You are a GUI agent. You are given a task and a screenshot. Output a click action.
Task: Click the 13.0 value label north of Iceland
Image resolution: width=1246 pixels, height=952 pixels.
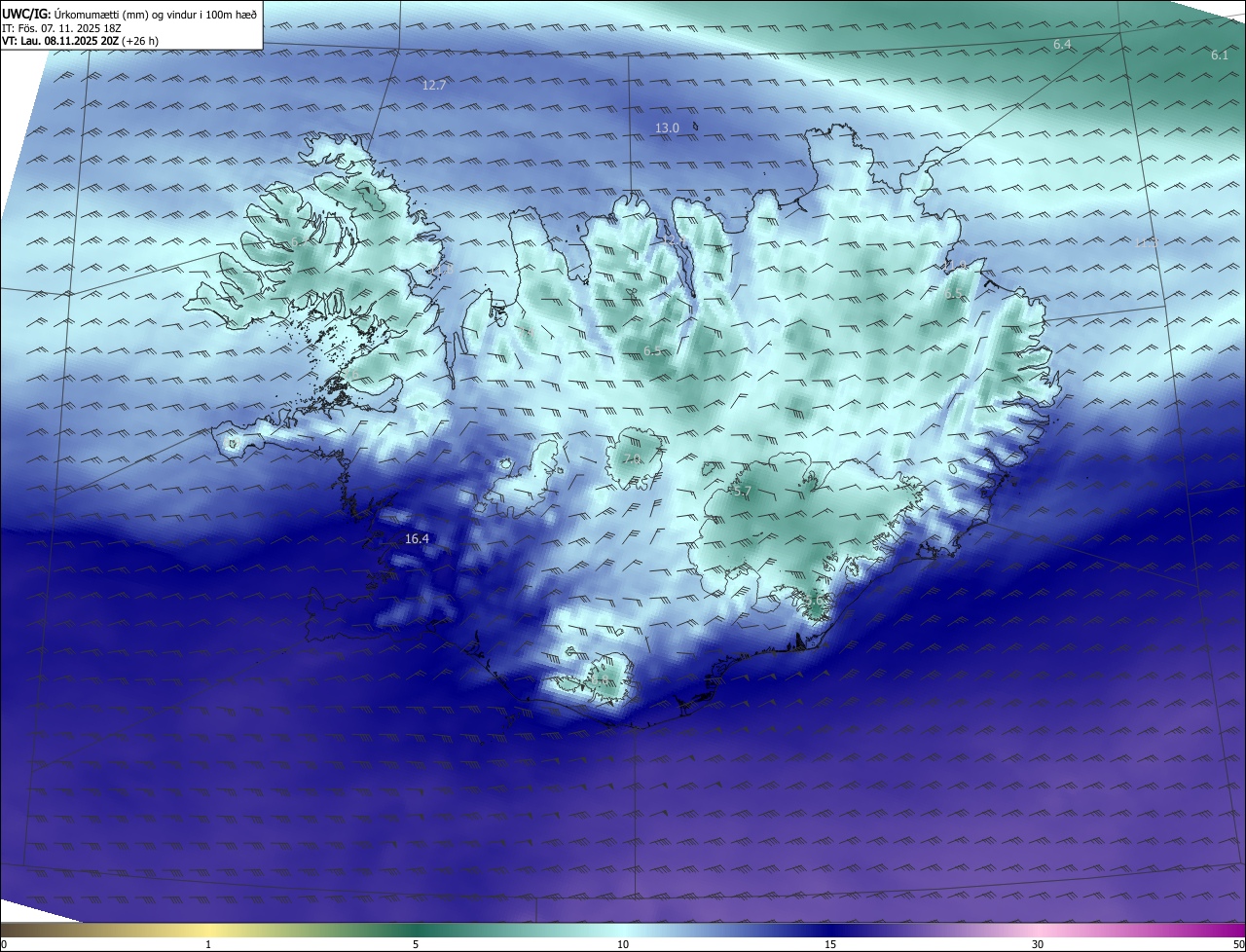coord(667,128)
